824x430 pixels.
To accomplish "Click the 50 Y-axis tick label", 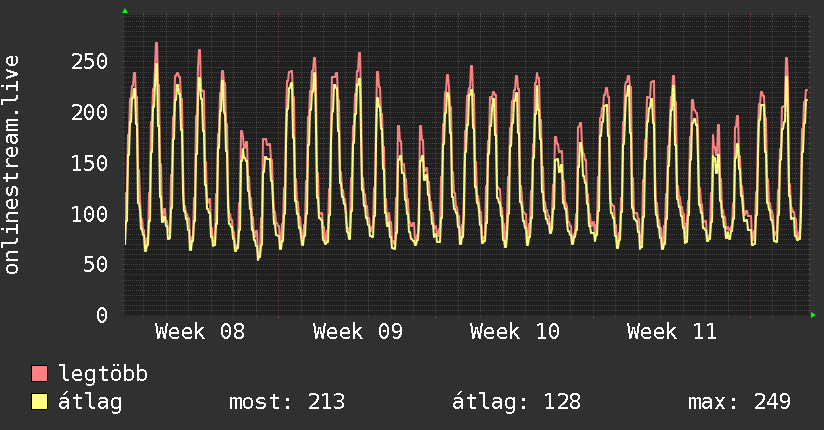I will tap(95, 265).
